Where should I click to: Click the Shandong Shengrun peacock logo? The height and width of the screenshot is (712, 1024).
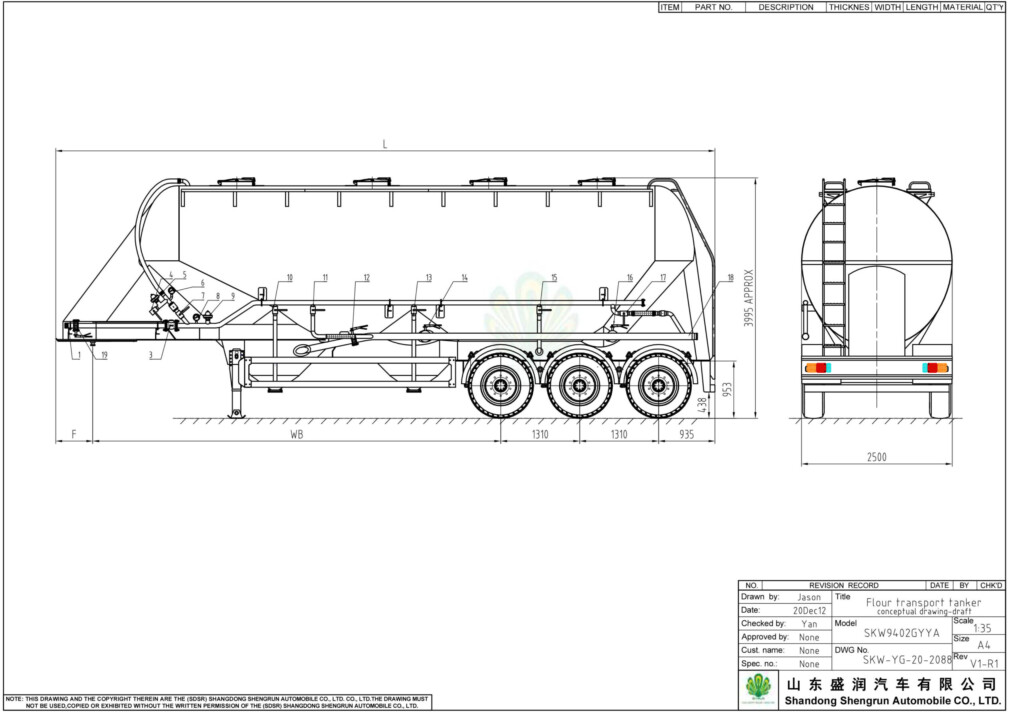[x=760, y=689]
